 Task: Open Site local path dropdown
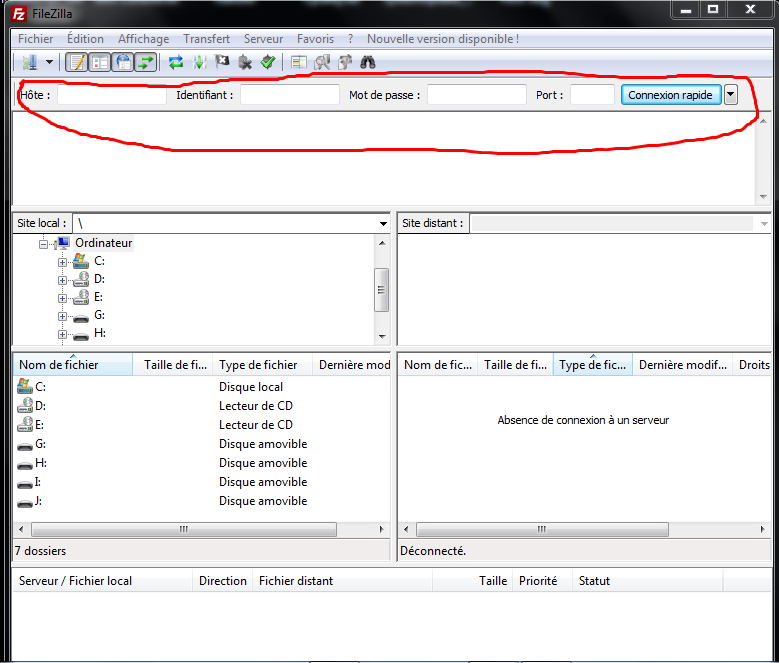(383, 223)
